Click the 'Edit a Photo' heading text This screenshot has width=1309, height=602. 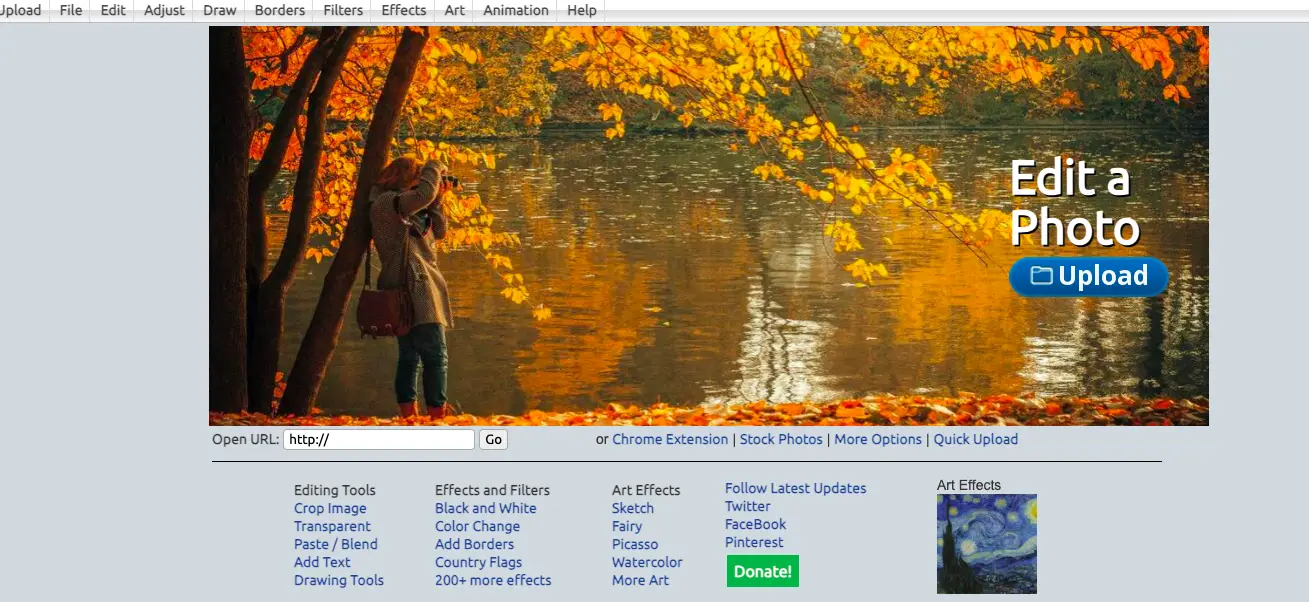click(1074, 203)
